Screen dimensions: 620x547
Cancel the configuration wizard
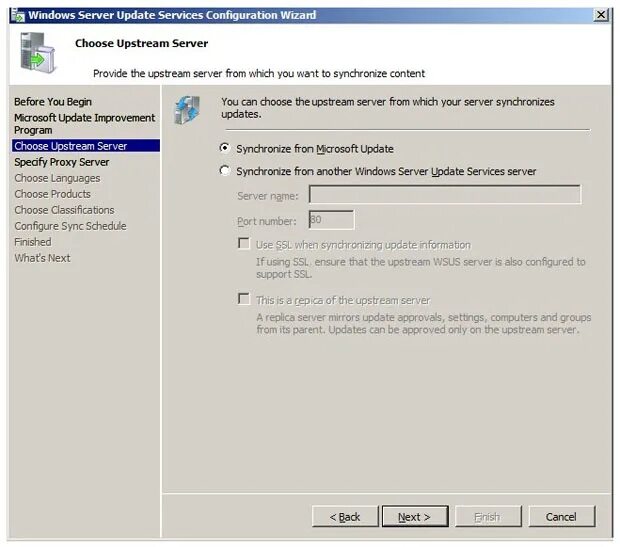pos(561,517)
